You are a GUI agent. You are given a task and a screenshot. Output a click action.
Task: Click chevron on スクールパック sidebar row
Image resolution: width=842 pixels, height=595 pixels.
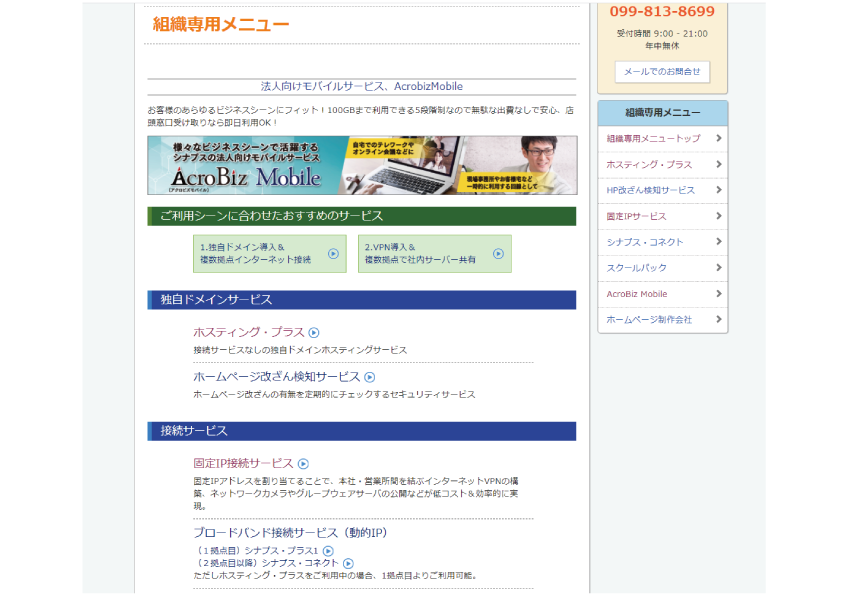[718, 267]
